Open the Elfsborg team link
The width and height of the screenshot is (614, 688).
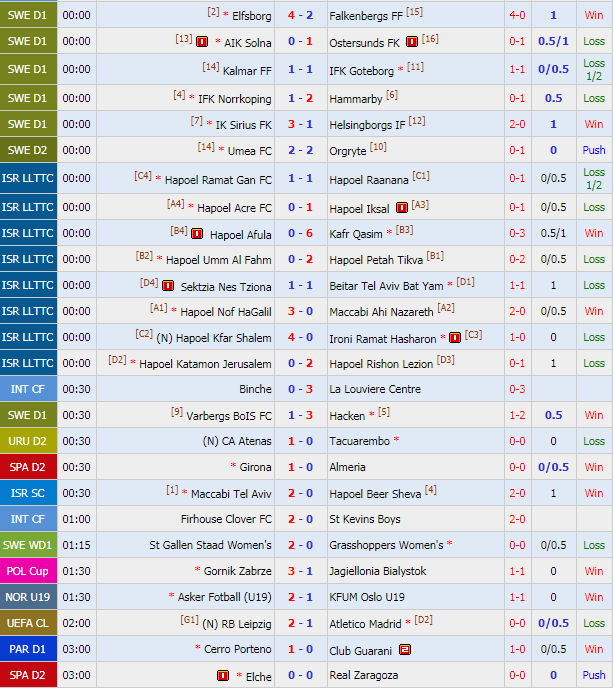[251, 15]
